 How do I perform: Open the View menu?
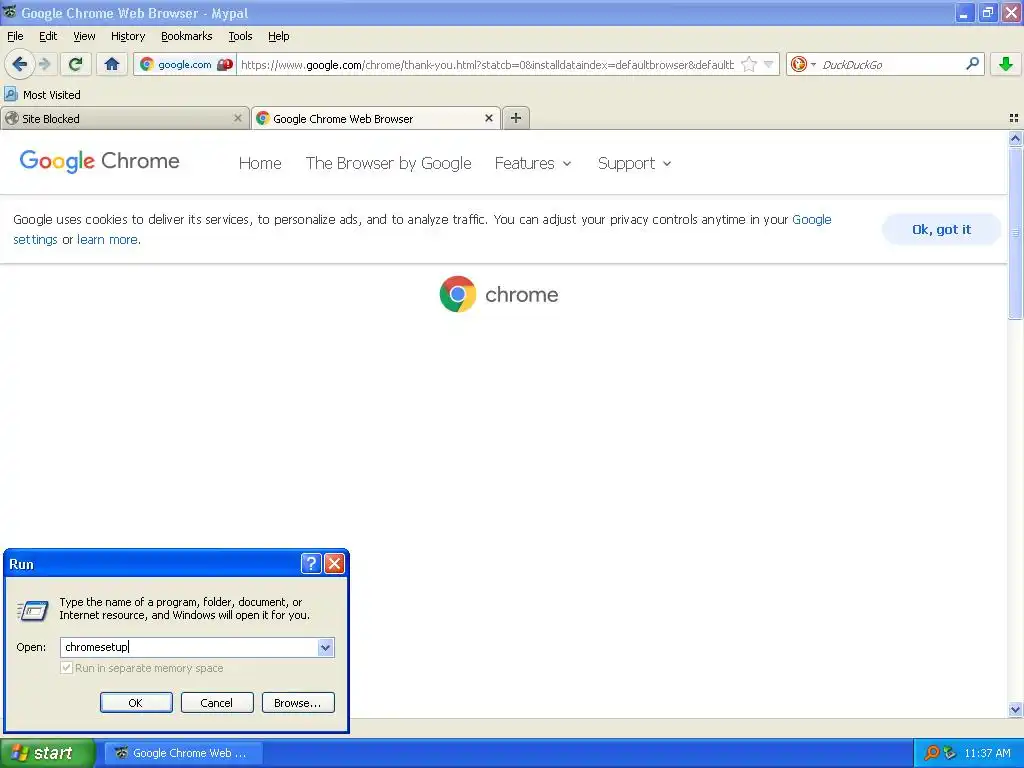84,37
